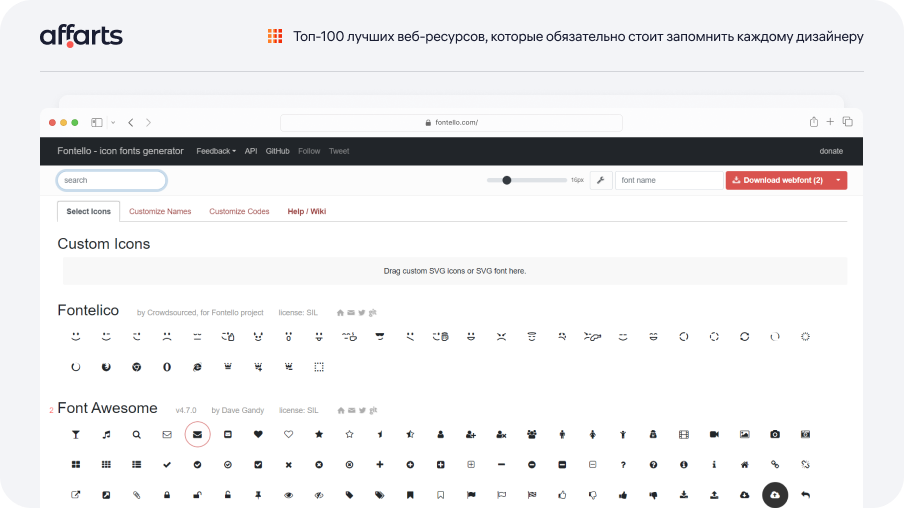This screenshot has height=508, width=904.
Task: Click the Download webfont (2) button
Action: [778, 180]
